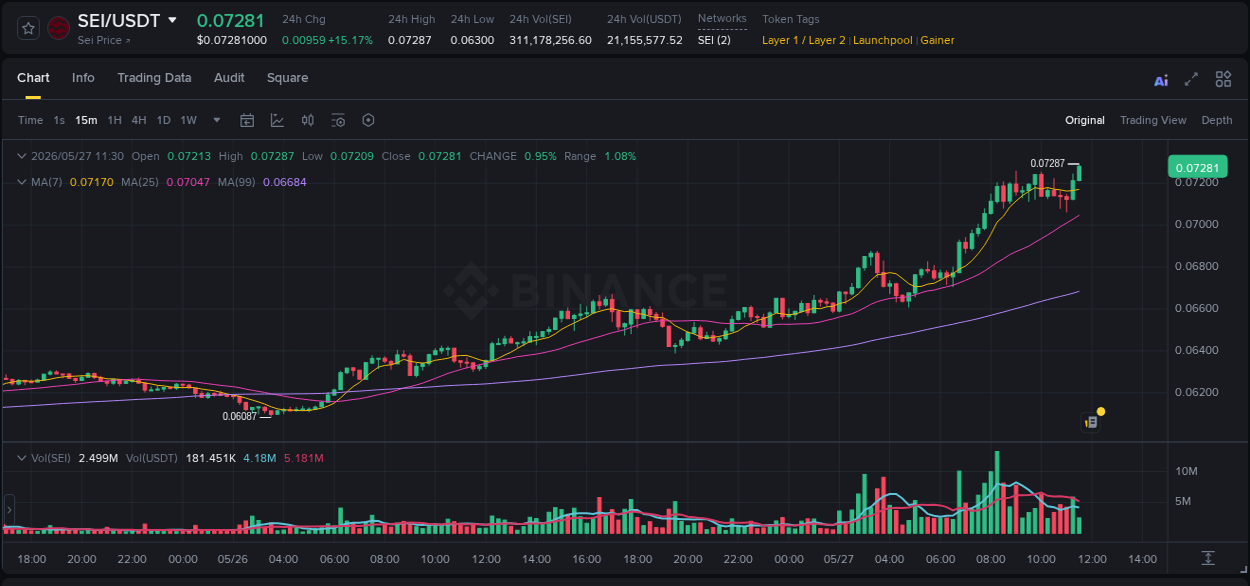This screenshot has height=586, width=1250.
Task: Click the MA(99) indicator label
Action: [238, 182]
